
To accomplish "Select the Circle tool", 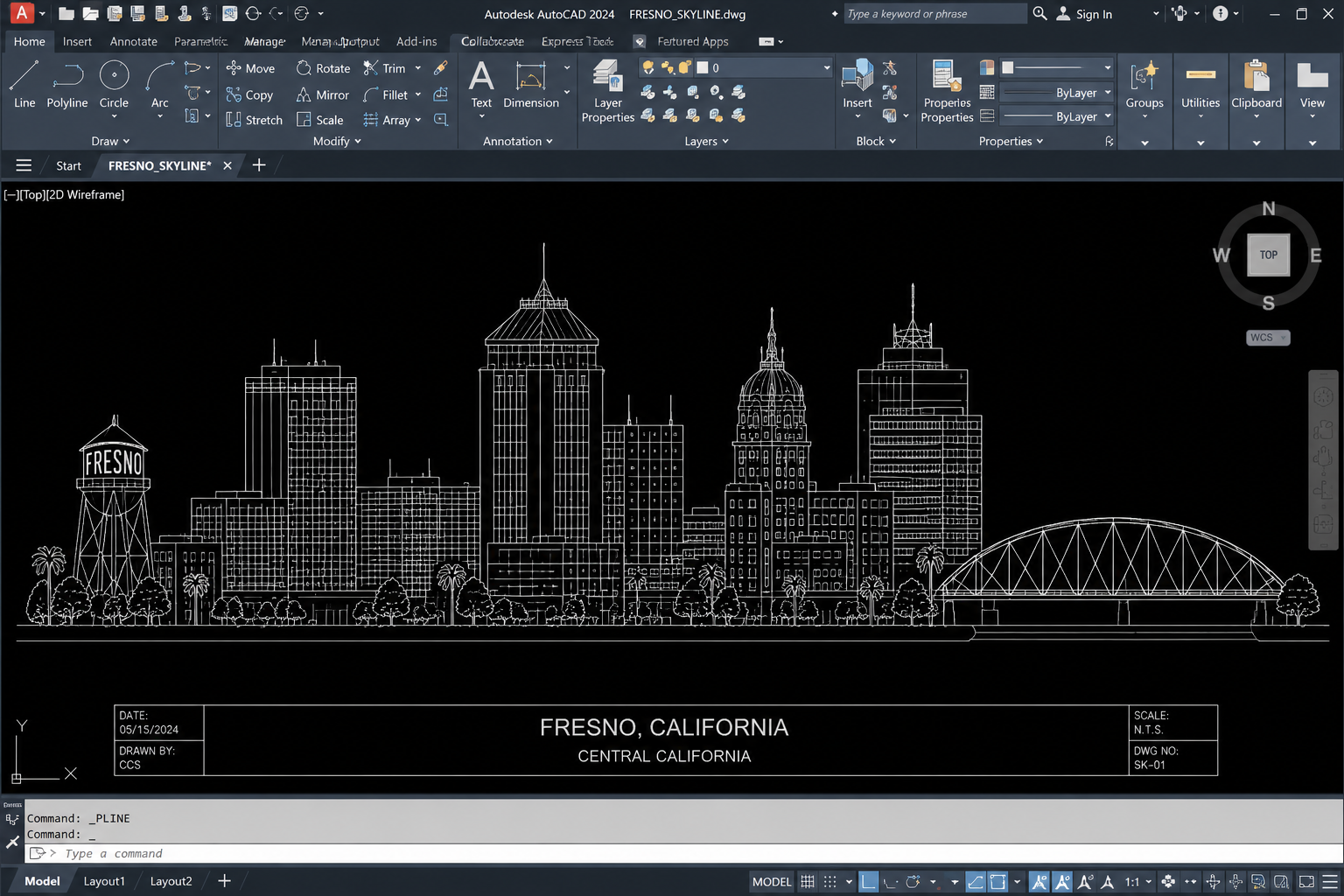I will (x=114, y=85).
